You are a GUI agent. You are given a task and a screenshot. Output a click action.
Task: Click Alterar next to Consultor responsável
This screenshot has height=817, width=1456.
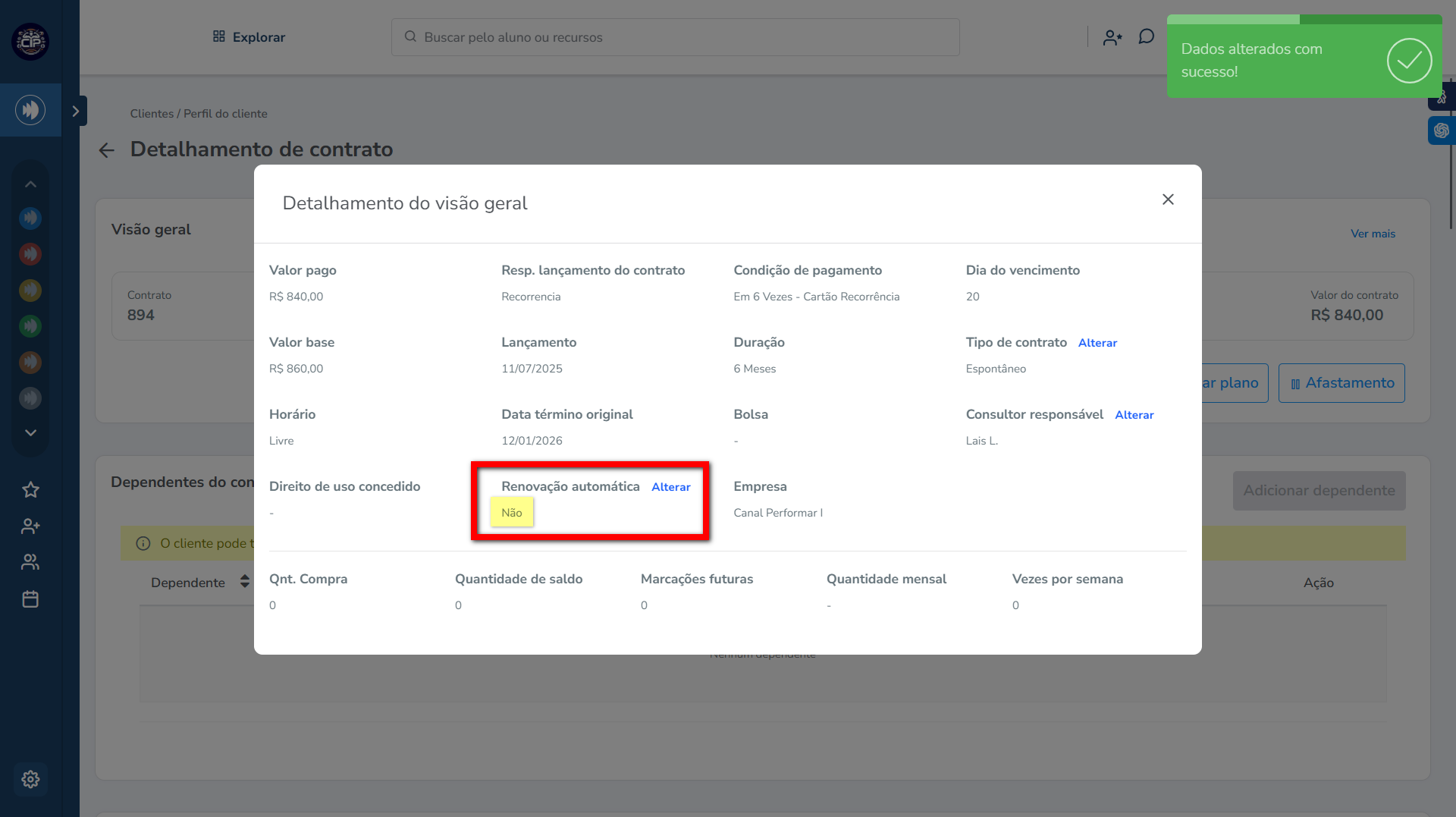point(1134,415)
